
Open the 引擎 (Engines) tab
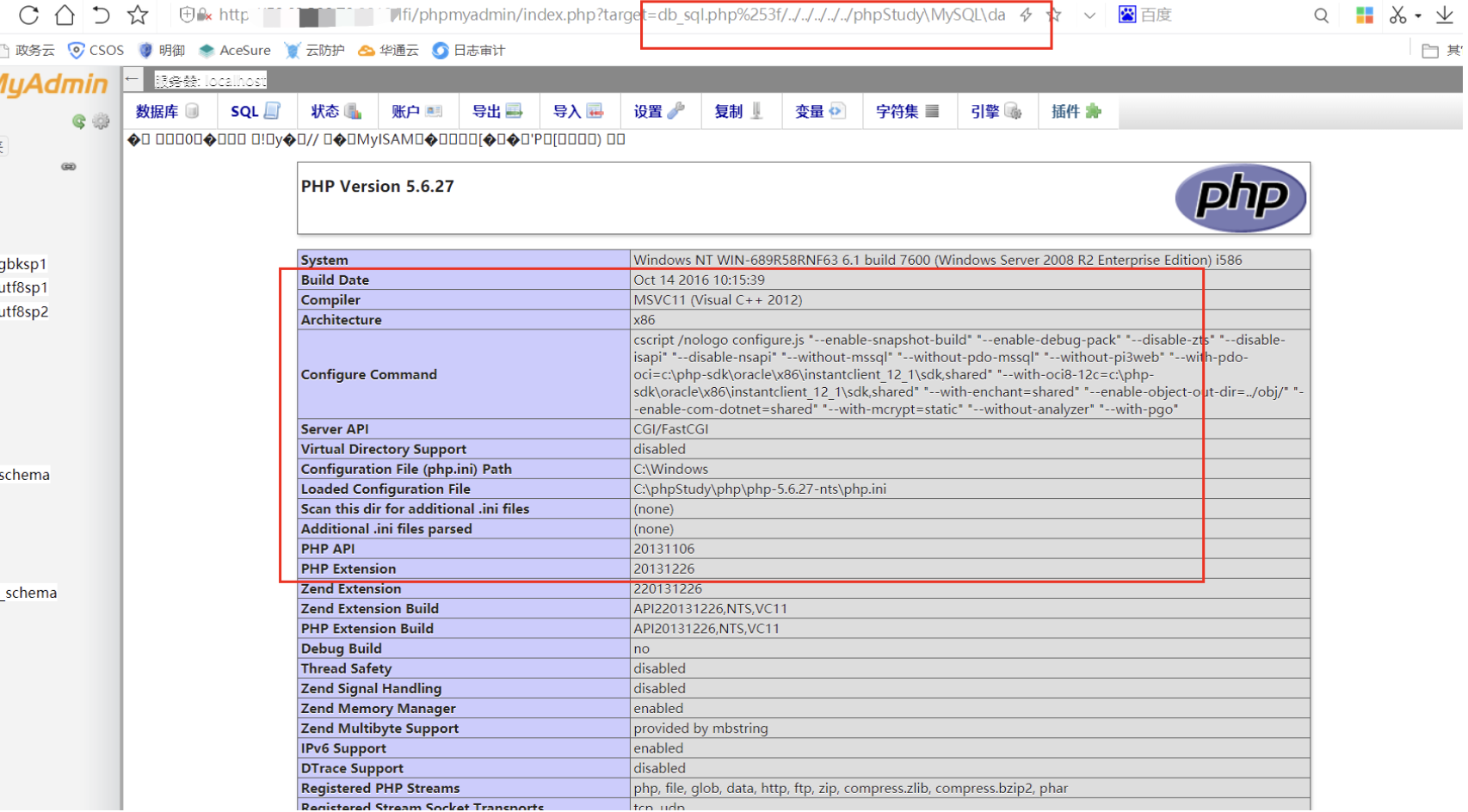[996, 112]
